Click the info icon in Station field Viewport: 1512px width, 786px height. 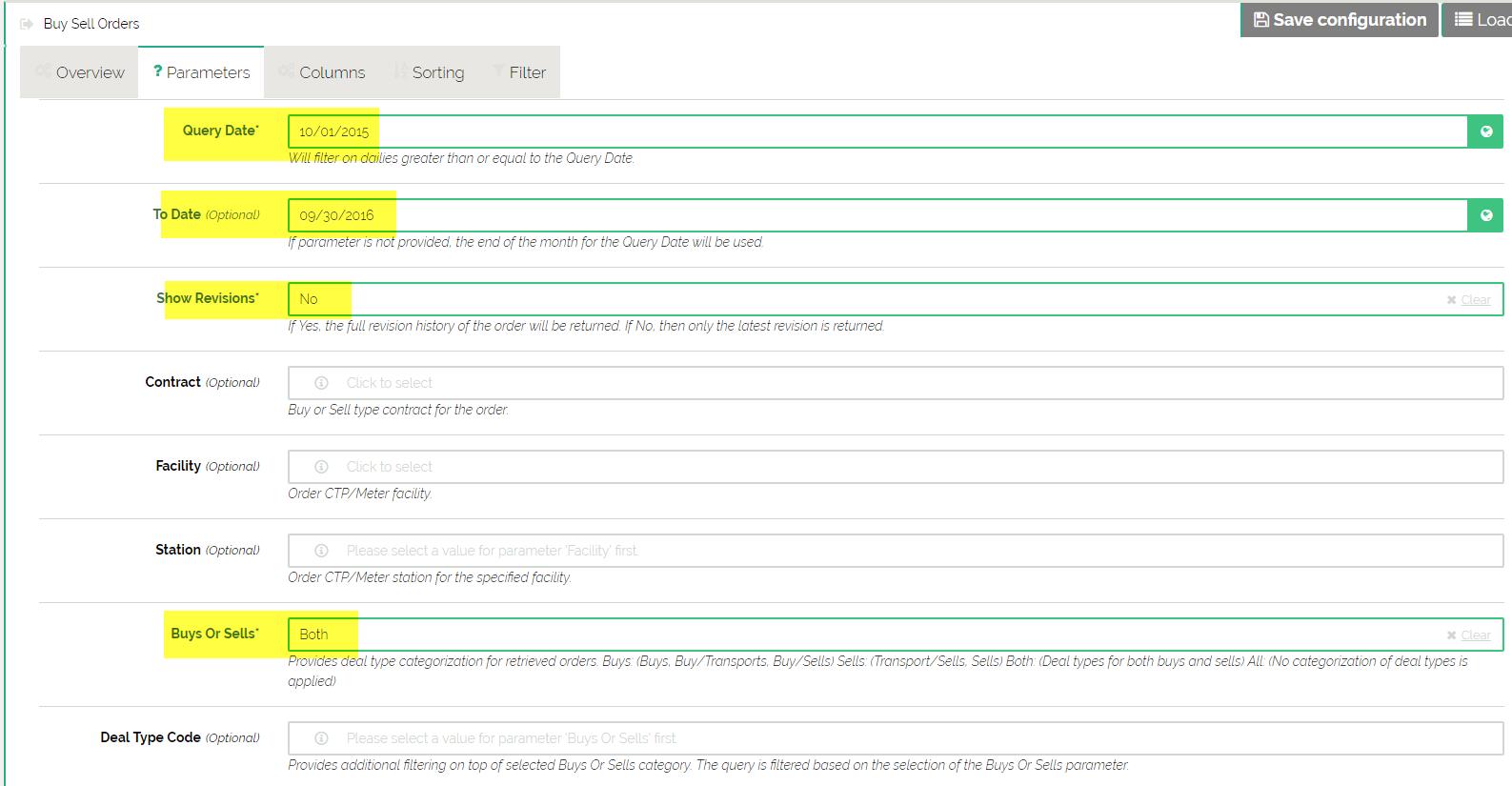[322, 551]
